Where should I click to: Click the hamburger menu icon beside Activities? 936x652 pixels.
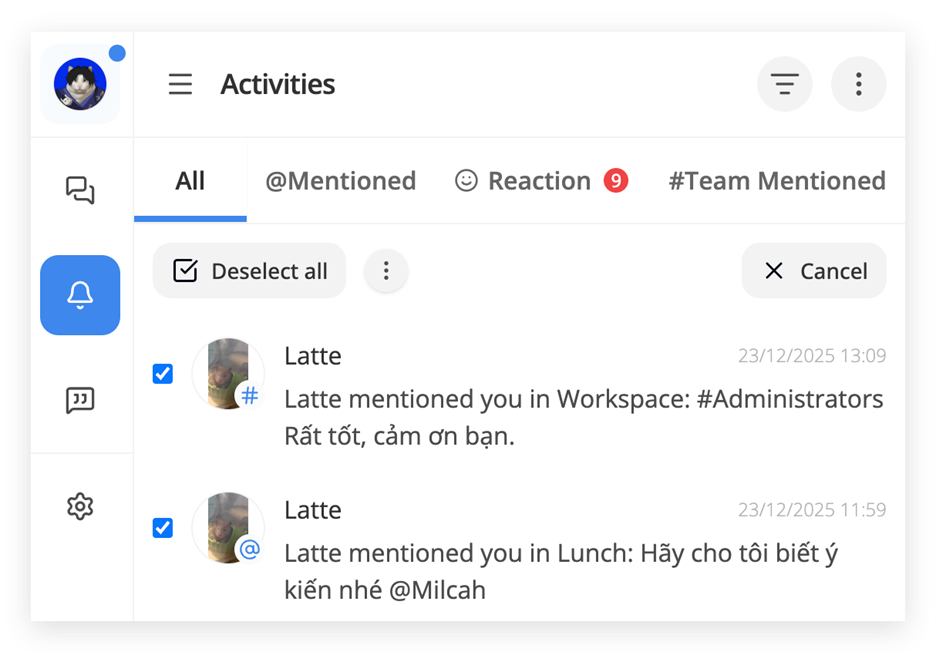pos(180,85)
